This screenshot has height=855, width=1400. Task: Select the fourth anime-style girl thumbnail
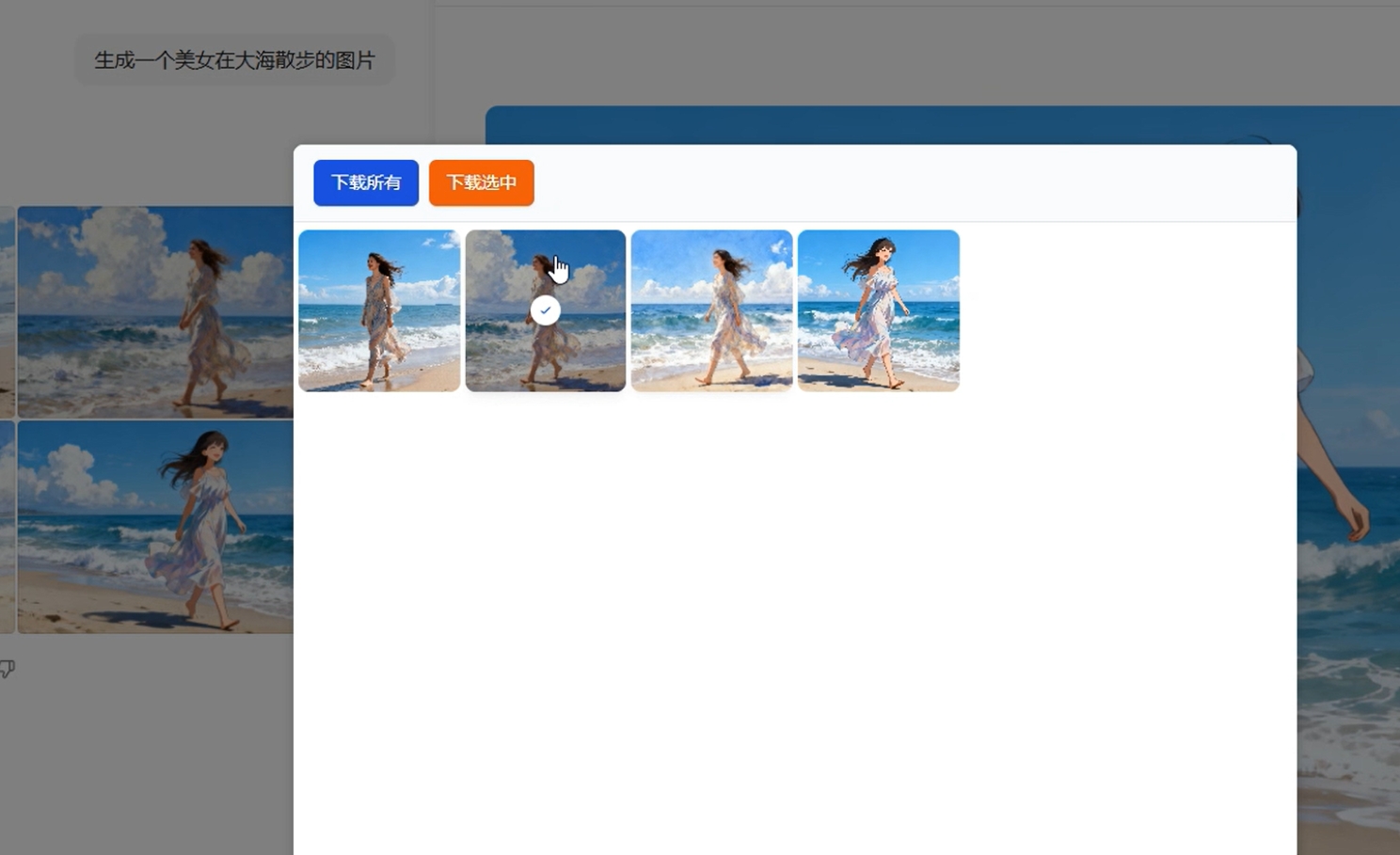(878, 310)
